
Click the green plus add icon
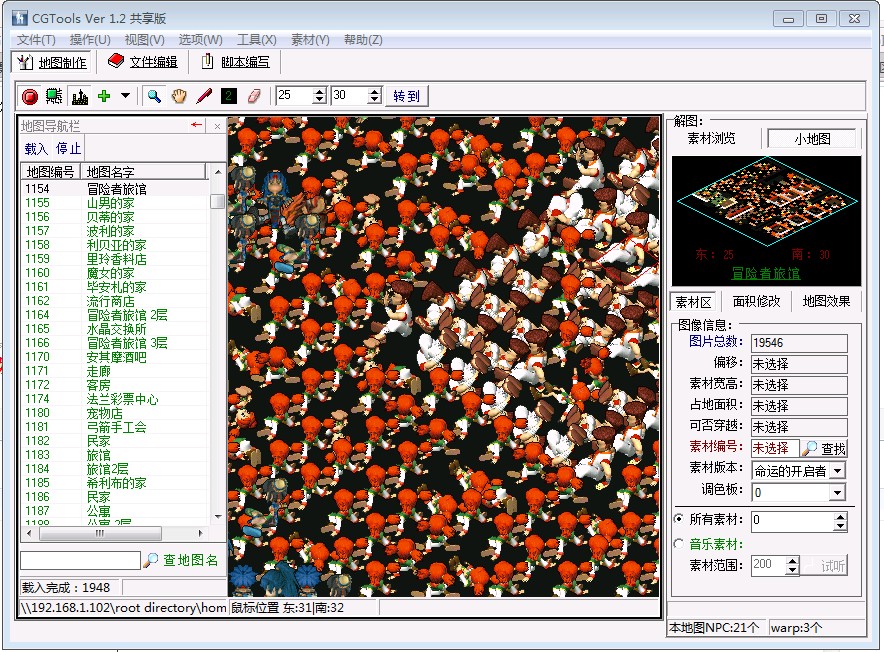pos(104,96)
